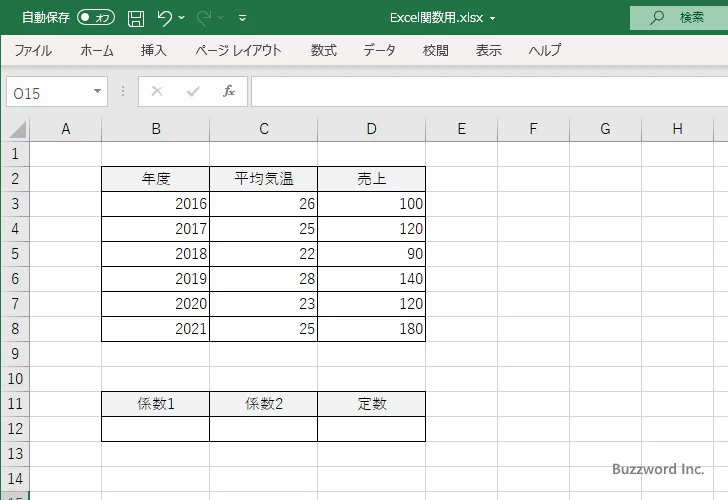This screenshot has width=728, height=500.
Task: Open the ファイル tab
Action: [x=33, y=50]
